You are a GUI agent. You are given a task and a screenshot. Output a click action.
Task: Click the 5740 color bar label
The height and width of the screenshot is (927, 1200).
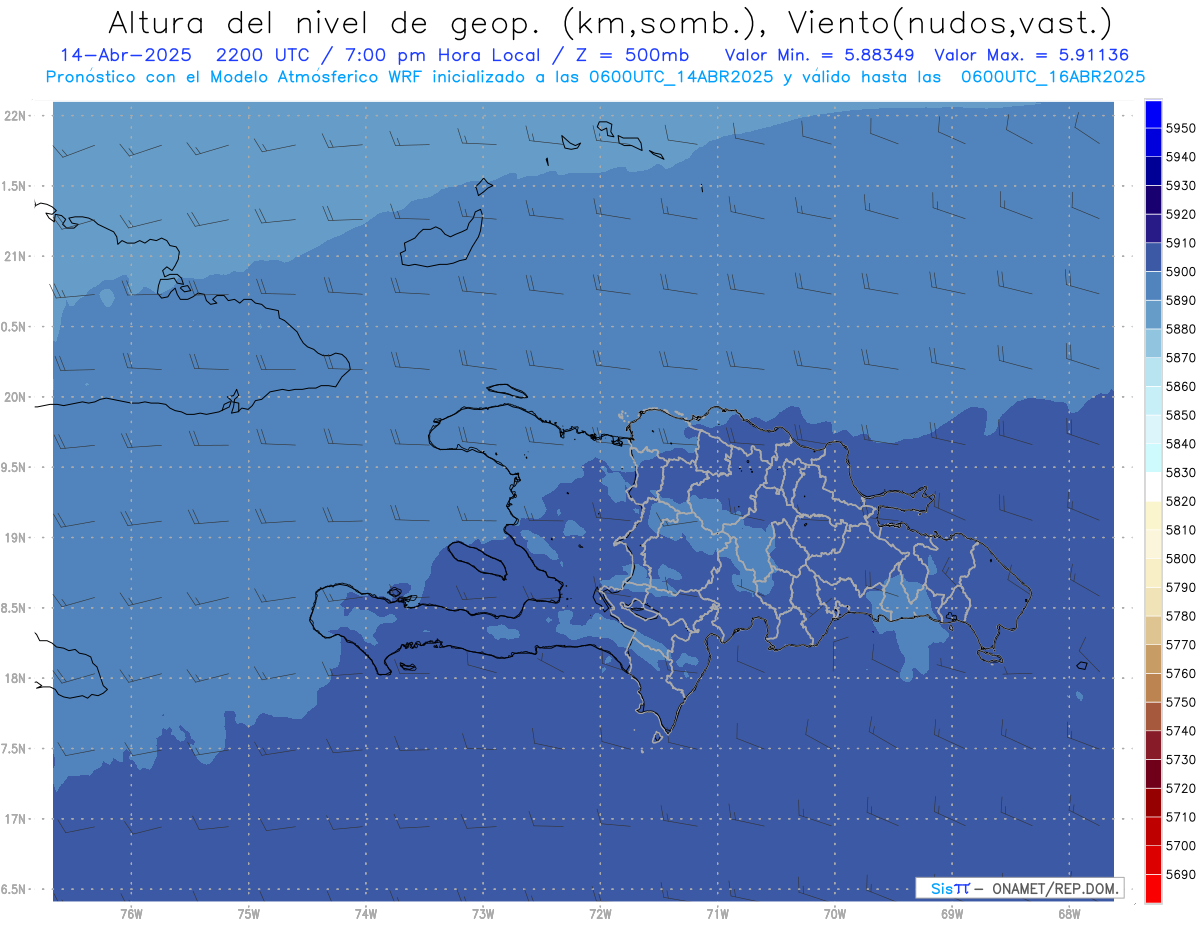pos(1181,731)
